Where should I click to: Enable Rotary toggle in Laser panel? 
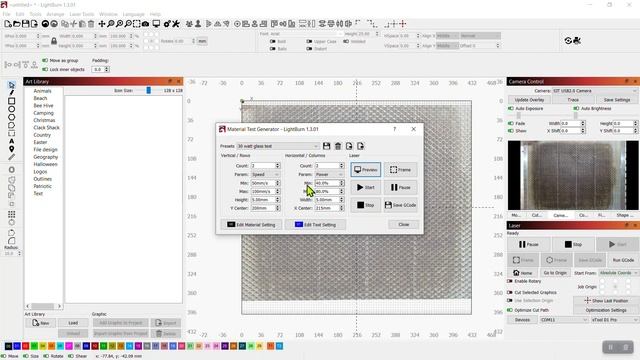(510, 281)
